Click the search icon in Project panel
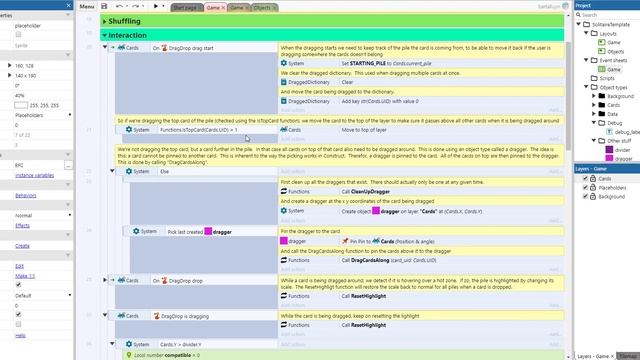This screenshot has height=360, width=640. (x=578, y=15)
